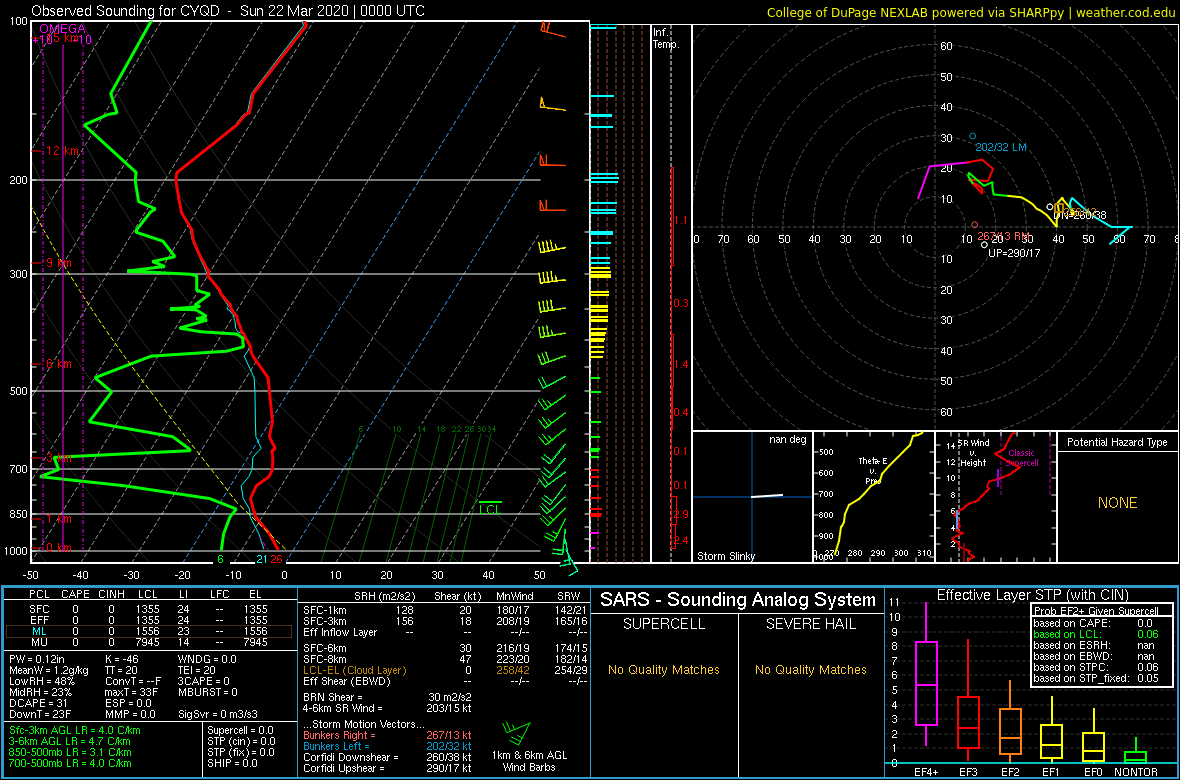Image resolution: width=1180 pixels, height=780 pixels.
Task: Click the 6 km height marker
Action: [x=58, y=364]
